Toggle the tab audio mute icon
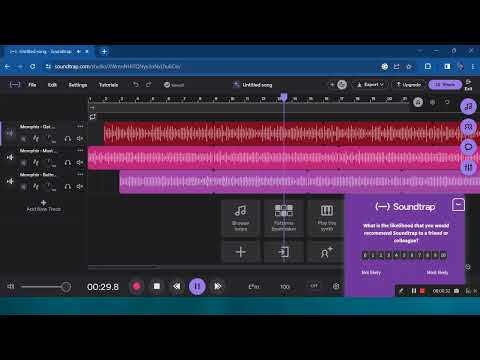The height and width of the screenshot is (360, 480). 79,51
